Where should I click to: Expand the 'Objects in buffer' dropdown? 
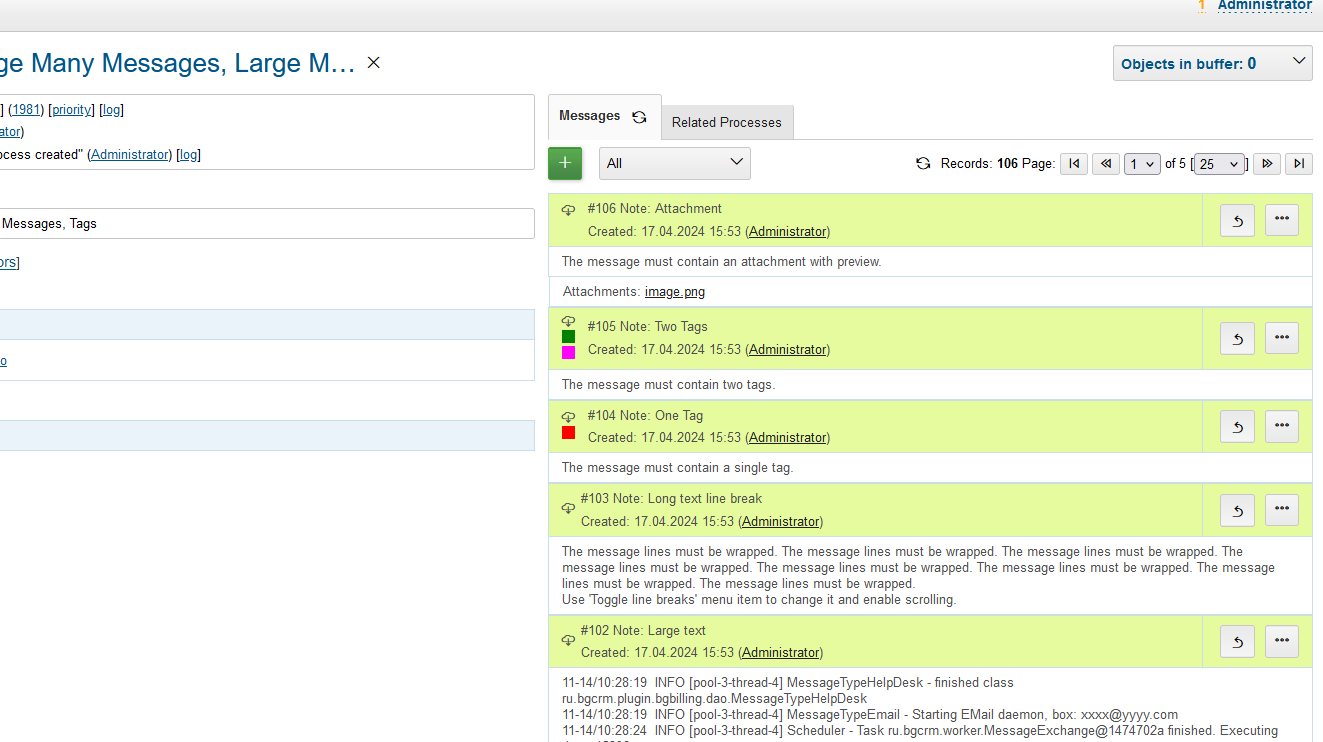click(x=1212, y=63)
